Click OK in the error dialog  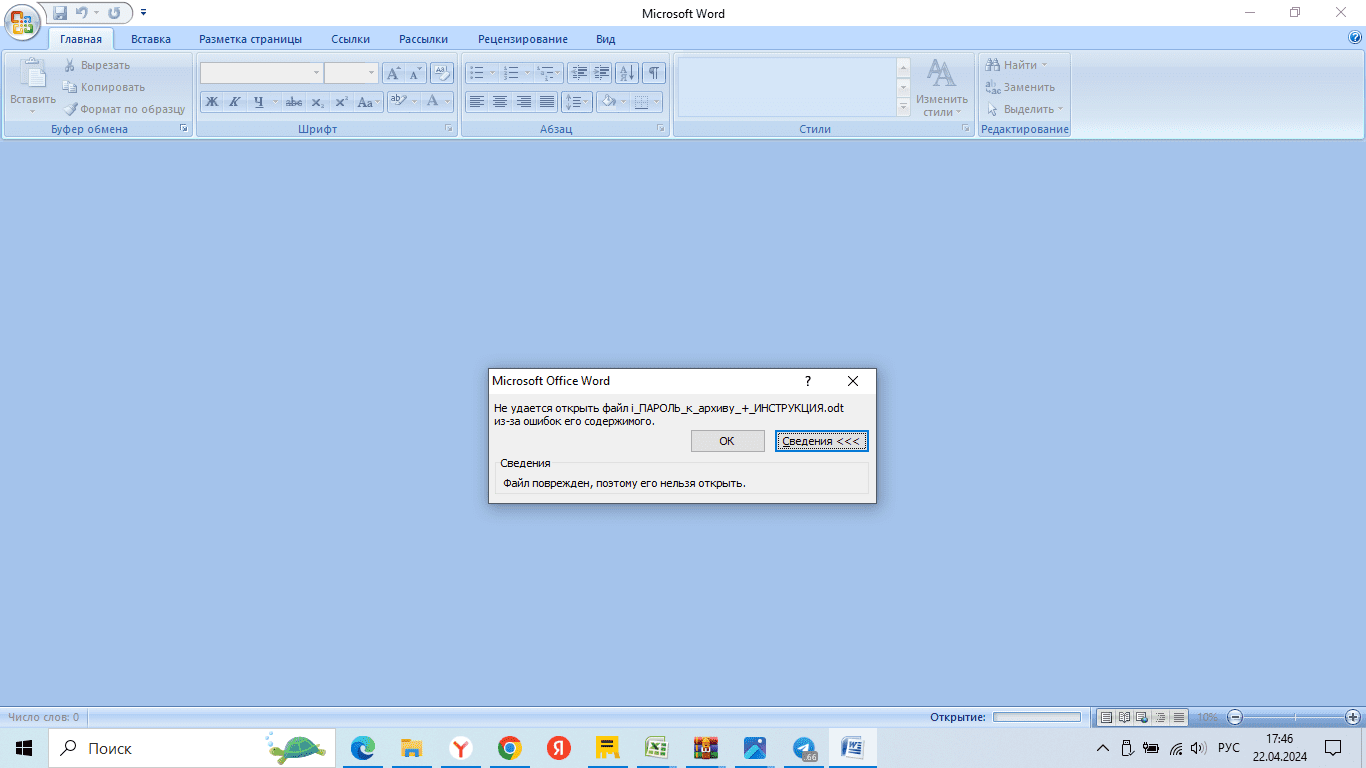(727, 441)
